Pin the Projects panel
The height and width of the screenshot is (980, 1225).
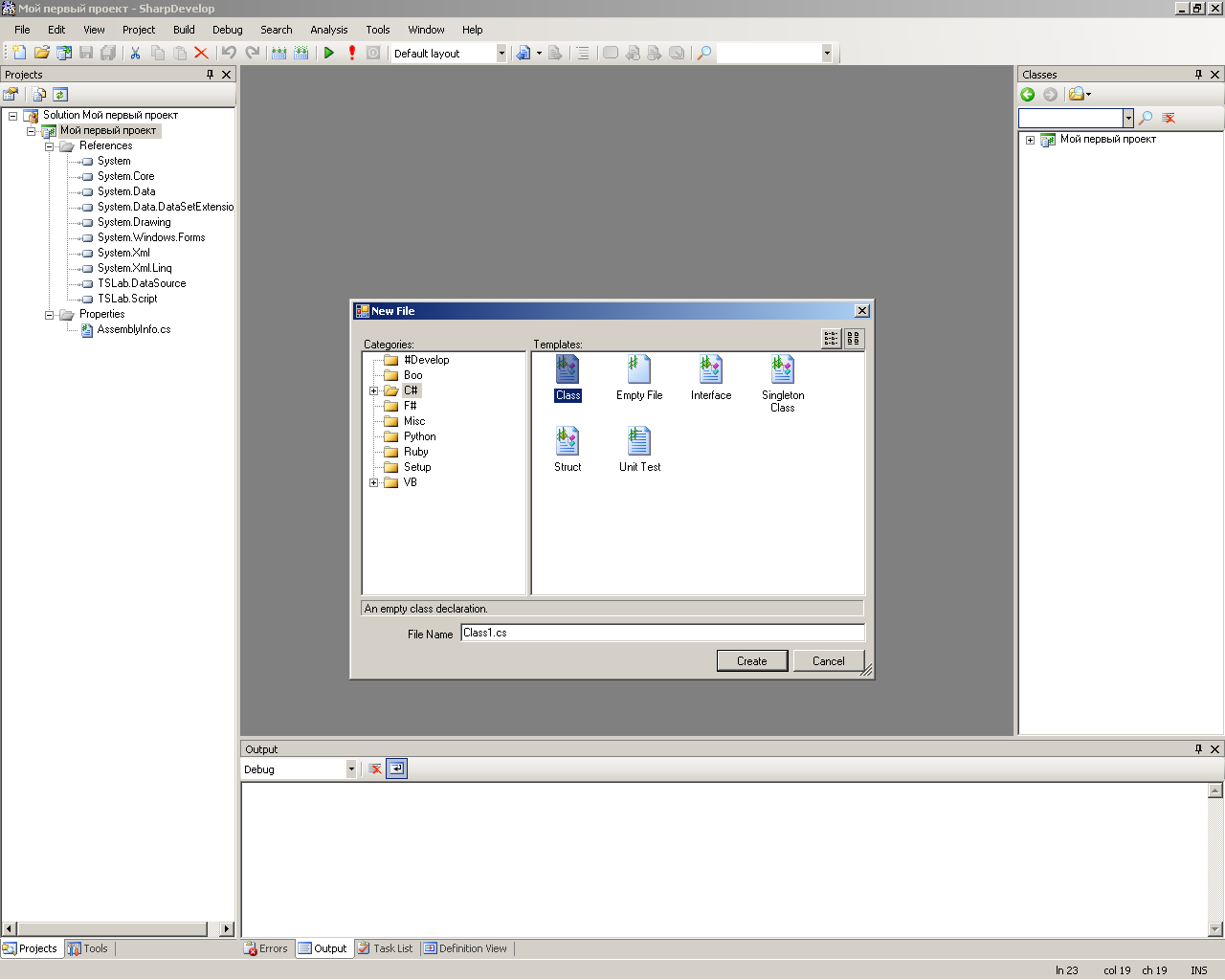211,75
